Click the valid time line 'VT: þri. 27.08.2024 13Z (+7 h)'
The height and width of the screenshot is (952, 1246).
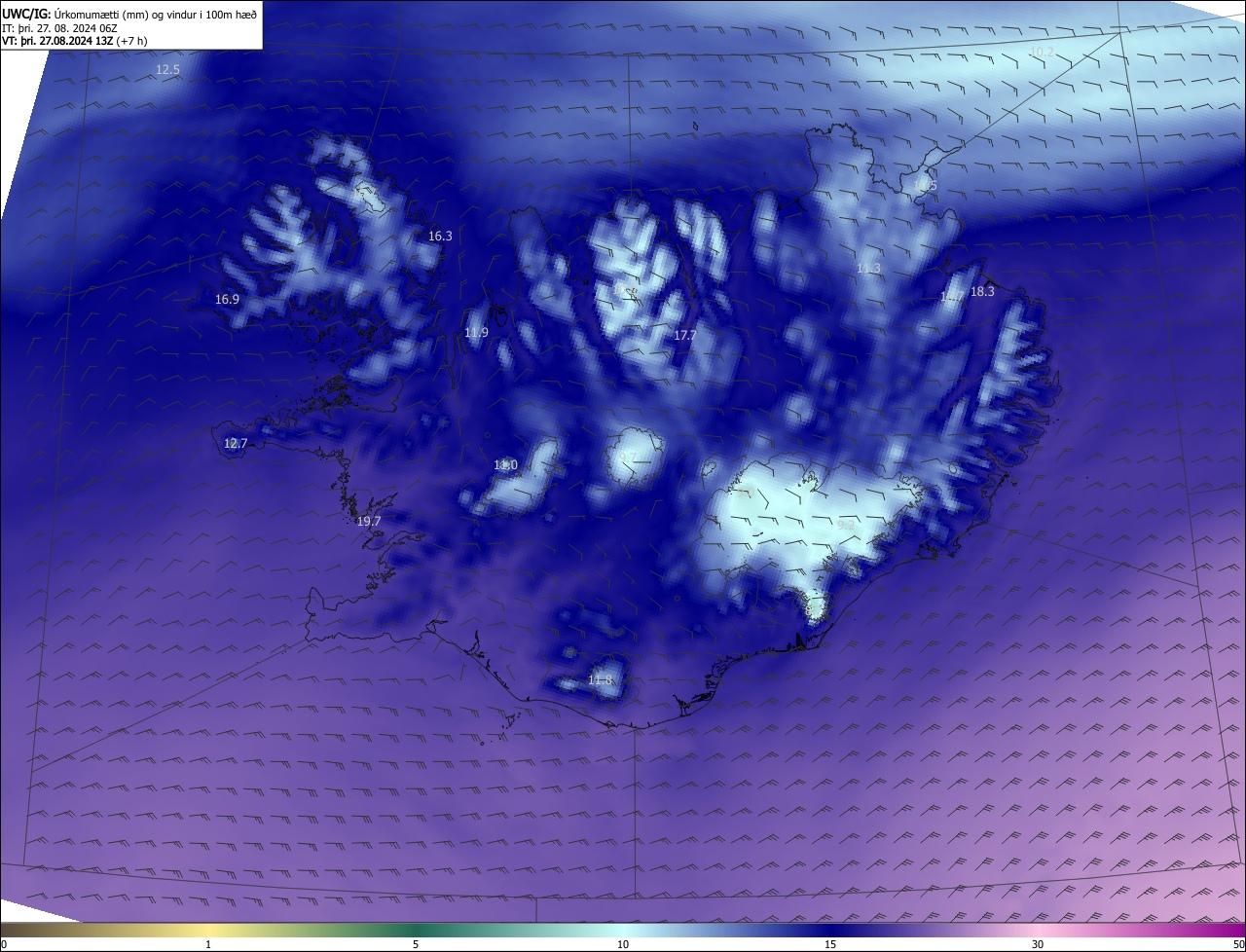click(x=75, y=41)
